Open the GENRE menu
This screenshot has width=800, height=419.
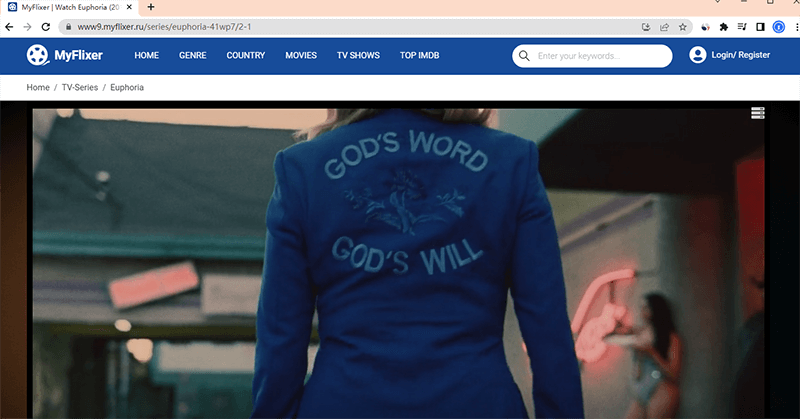[x=192, y=55]
